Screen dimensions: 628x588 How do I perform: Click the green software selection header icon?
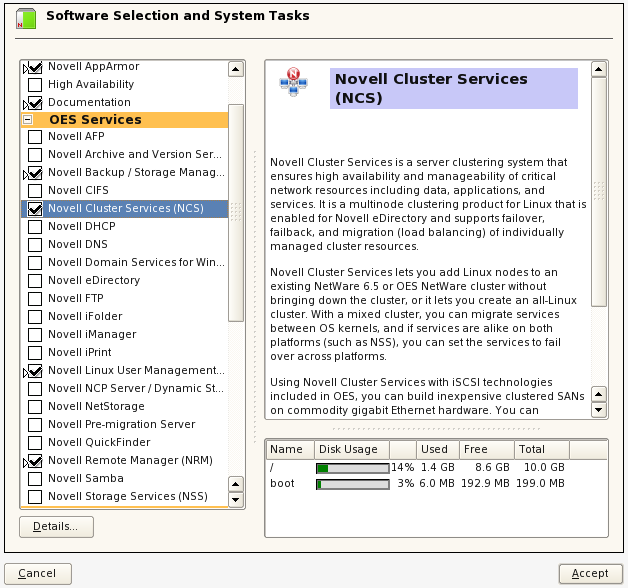click(x=26, y=18)
